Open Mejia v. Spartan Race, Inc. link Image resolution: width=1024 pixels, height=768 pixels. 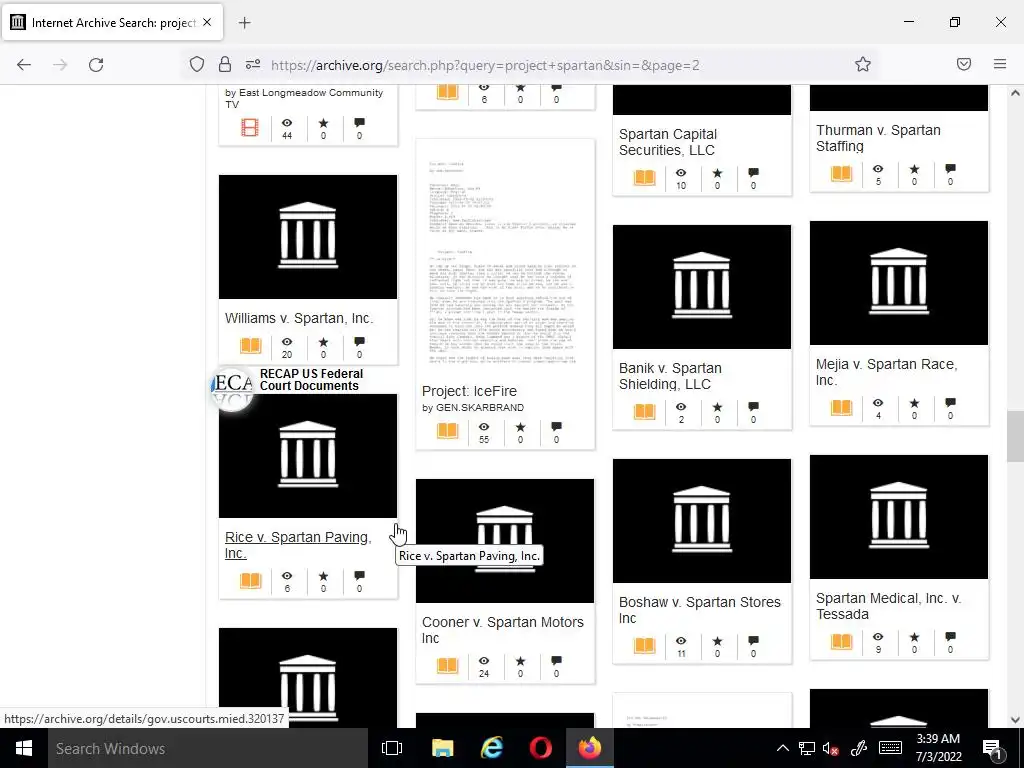(x=886, y=372)
